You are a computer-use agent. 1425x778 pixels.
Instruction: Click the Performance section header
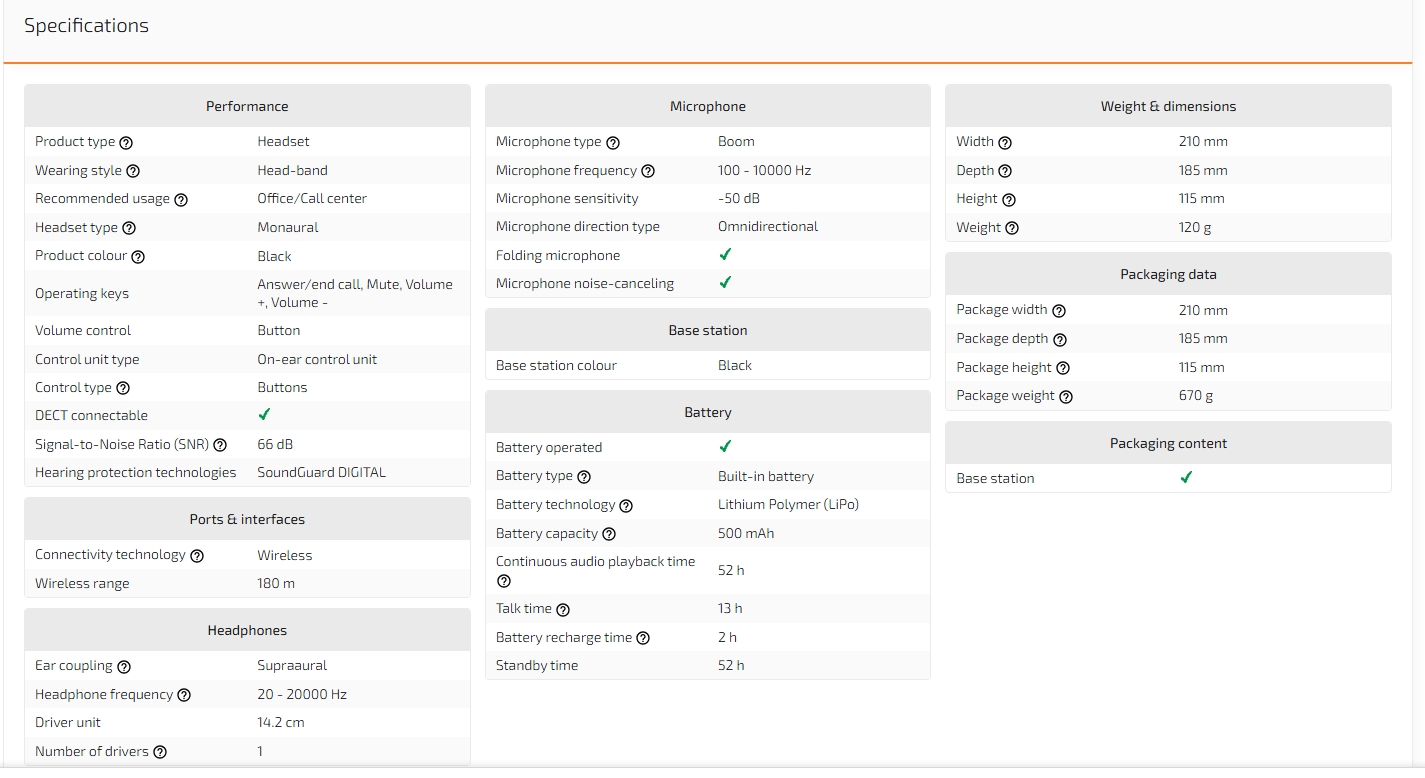tap(247, 106)
